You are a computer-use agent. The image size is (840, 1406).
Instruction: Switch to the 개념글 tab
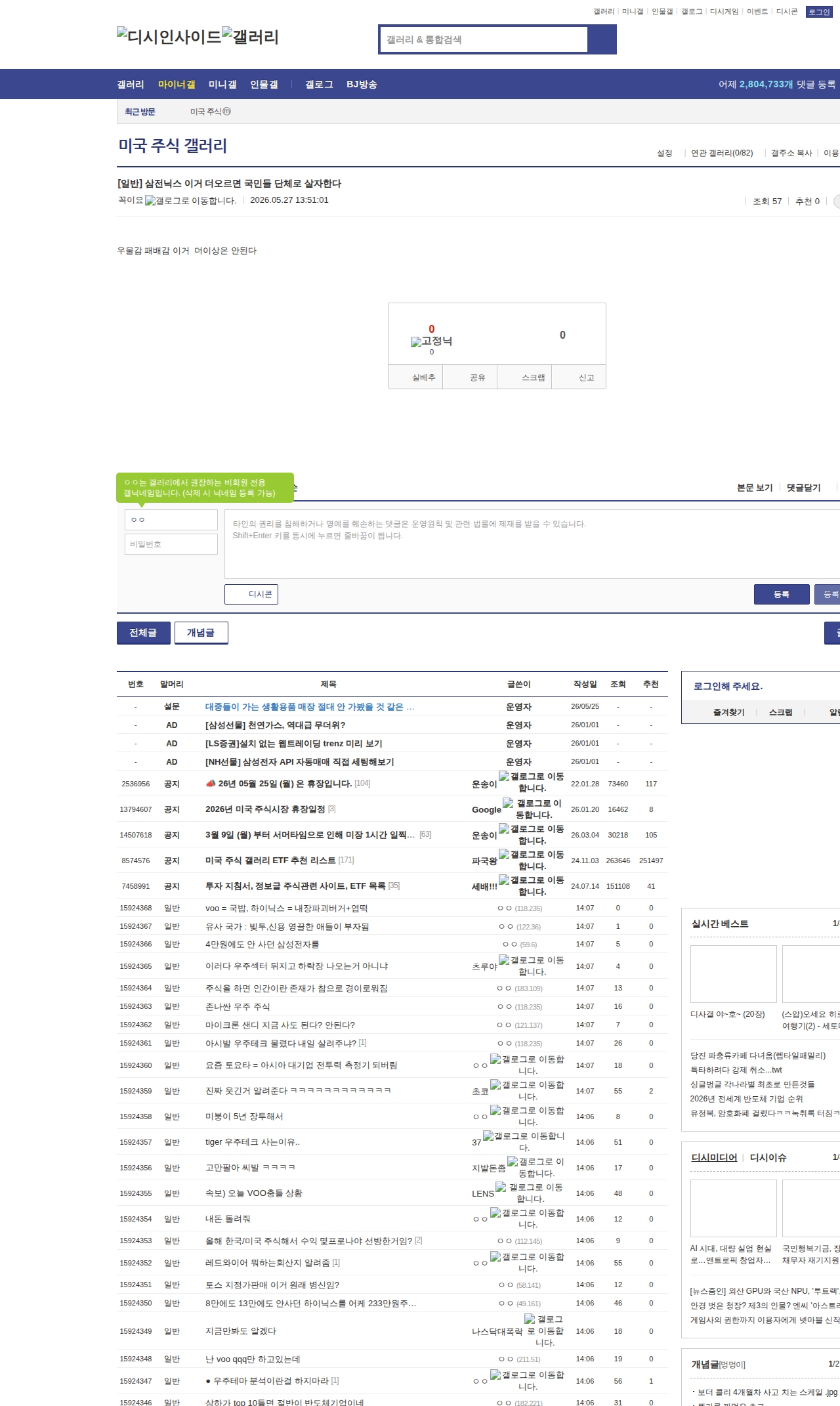point(201,633)
